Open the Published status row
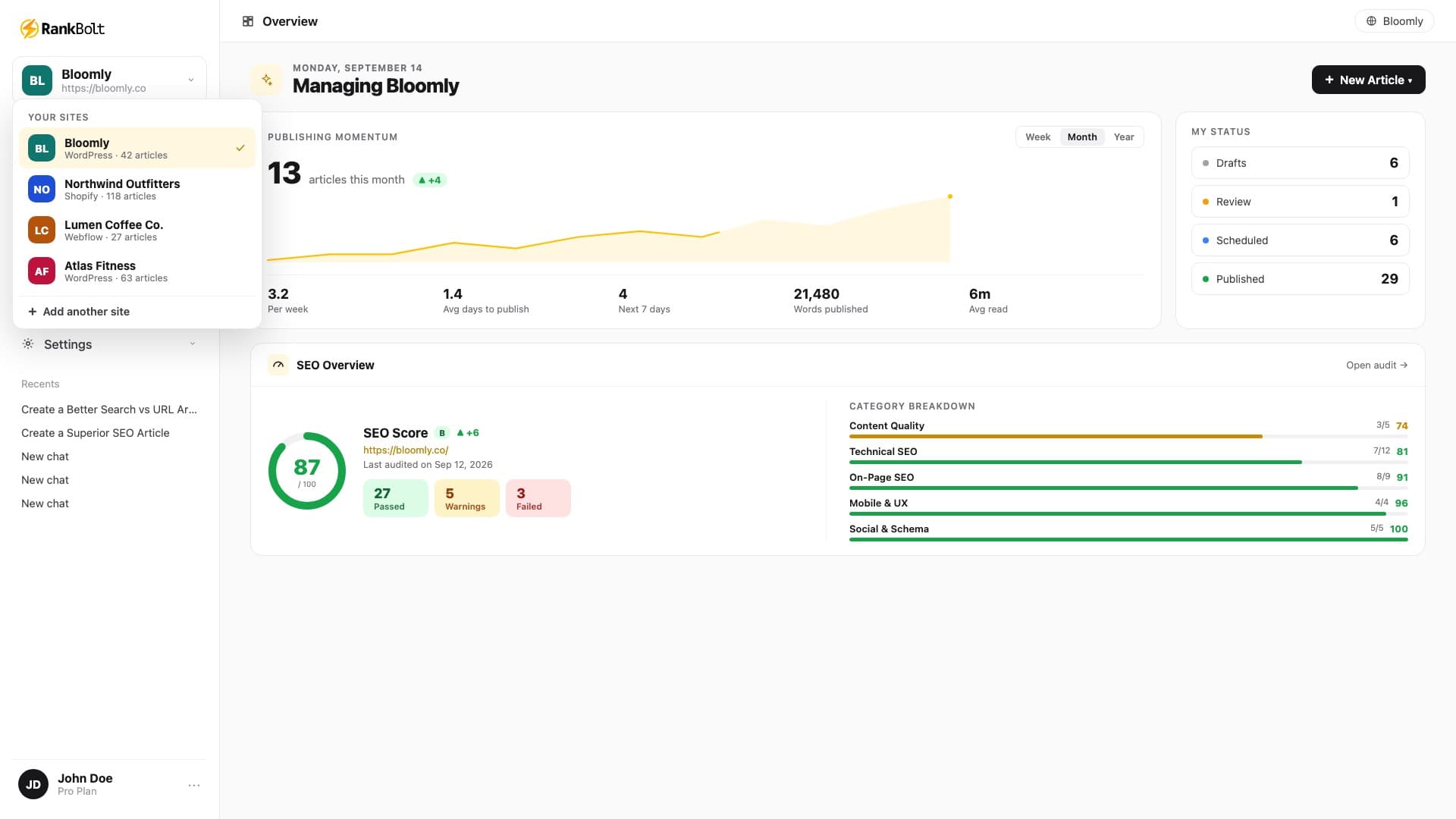1456x819 pixels. click(1301, 279)
